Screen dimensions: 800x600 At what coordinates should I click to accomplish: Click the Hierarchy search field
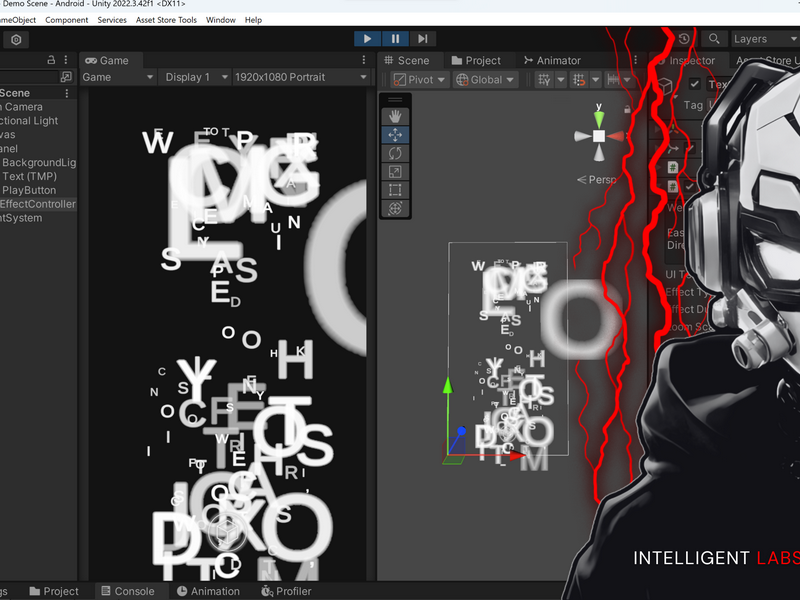pyautogui.click(x=29, y=77)
